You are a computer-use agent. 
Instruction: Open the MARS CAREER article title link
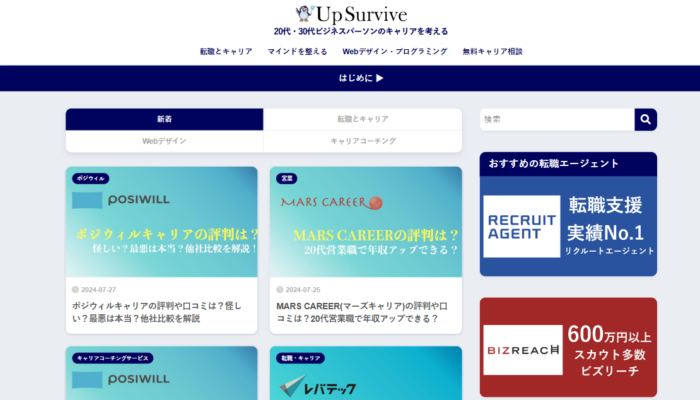365,312
